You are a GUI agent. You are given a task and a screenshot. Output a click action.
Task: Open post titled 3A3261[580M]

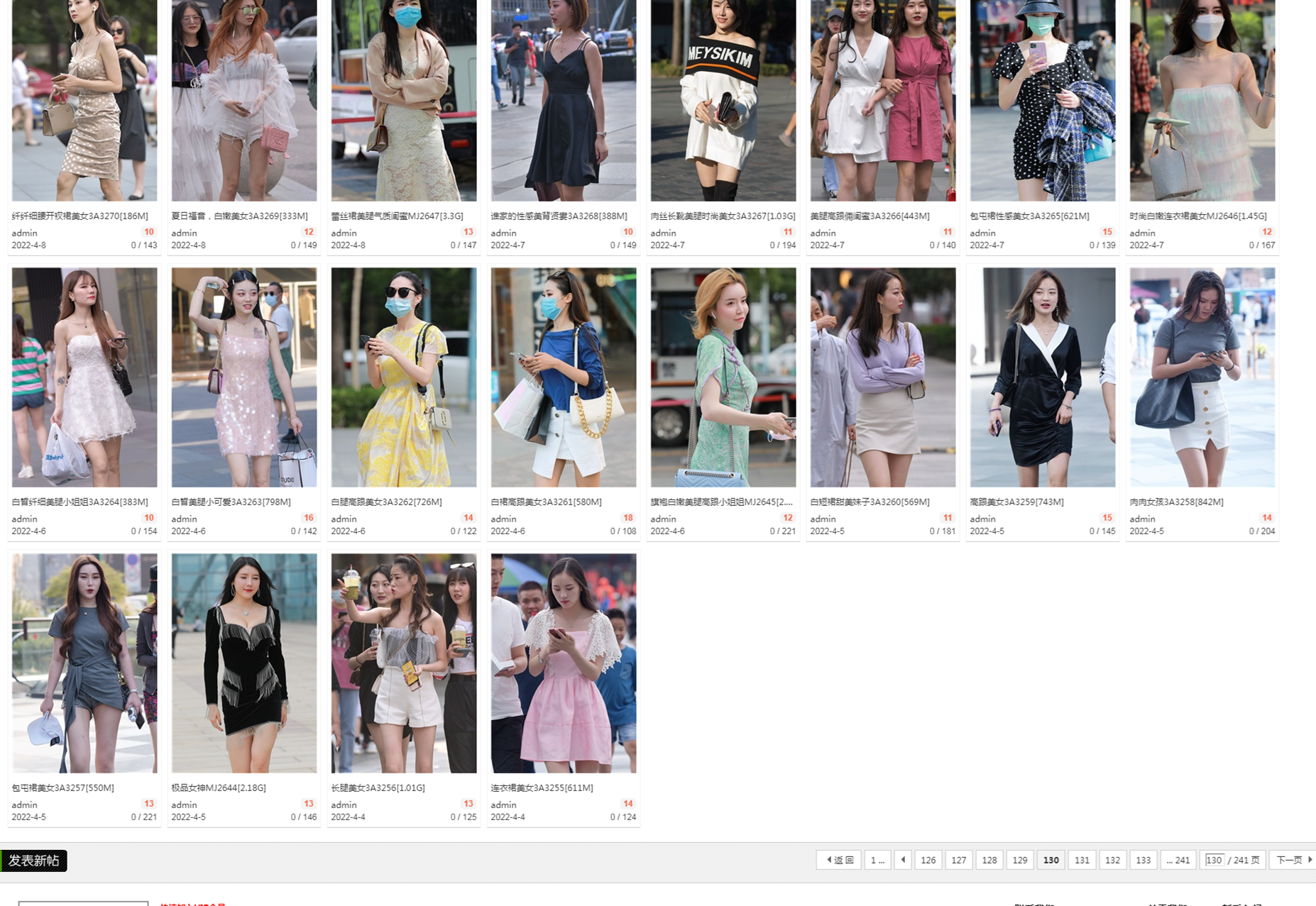tap(547, 502)
